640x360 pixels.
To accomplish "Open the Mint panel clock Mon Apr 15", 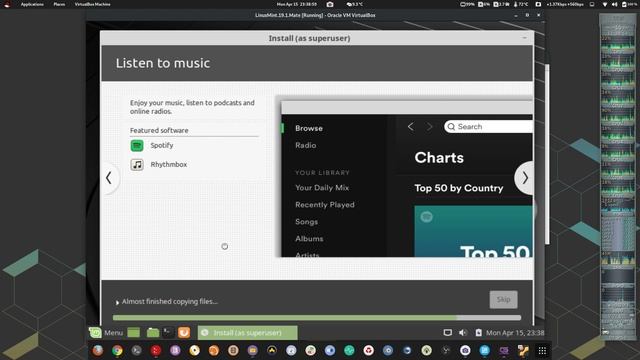I will point(515,333).
